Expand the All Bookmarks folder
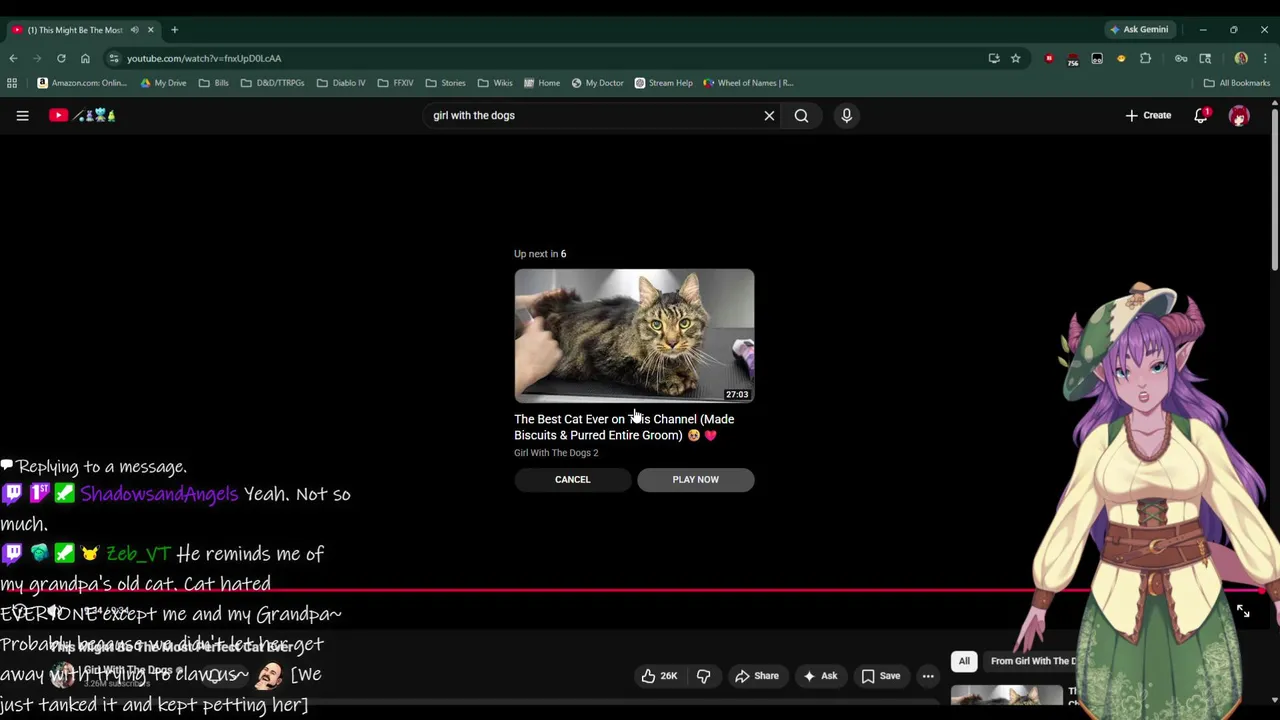Image resolution: width=1280 pixels, height=720 pixels. coord(1237,83)
